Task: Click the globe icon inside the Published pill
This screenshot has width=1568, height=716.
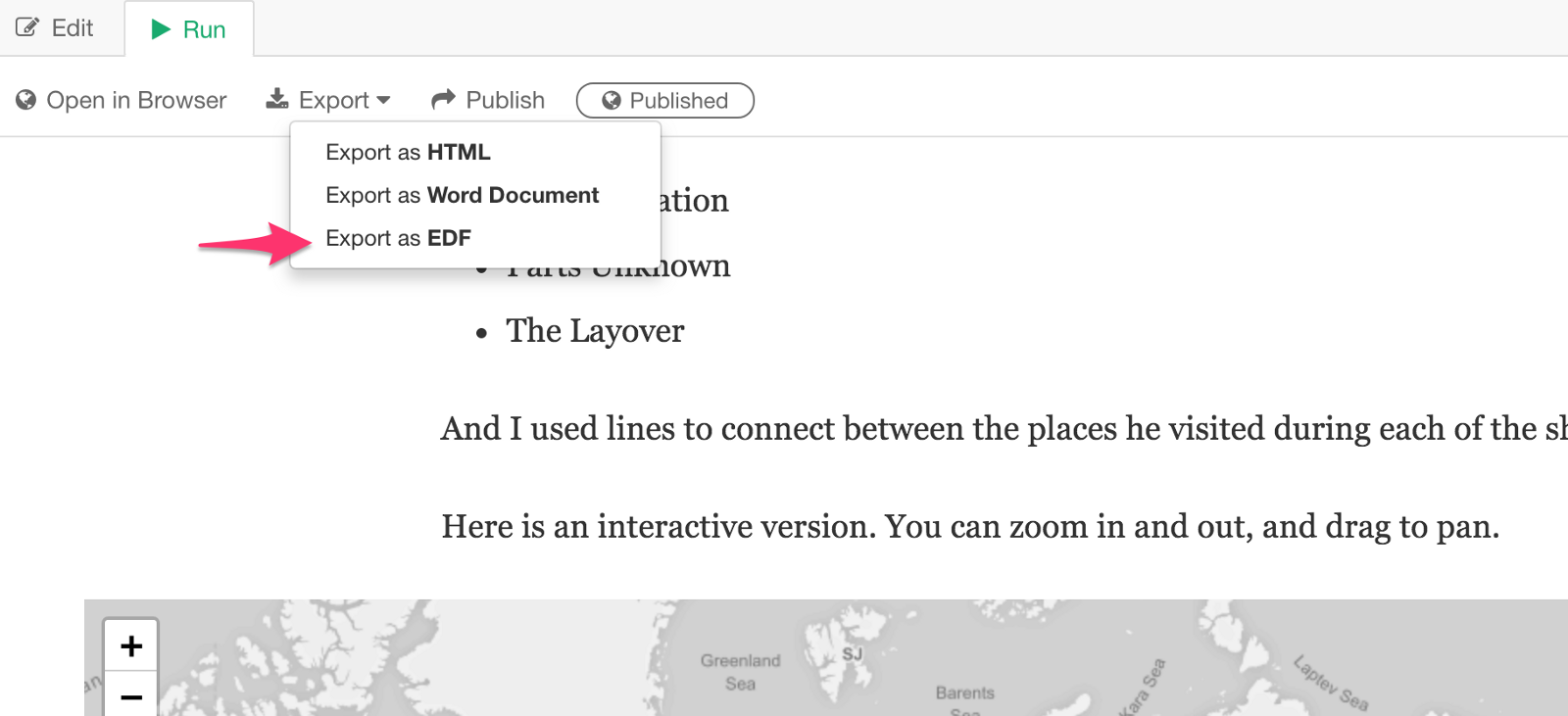Action: click(612, 100)
